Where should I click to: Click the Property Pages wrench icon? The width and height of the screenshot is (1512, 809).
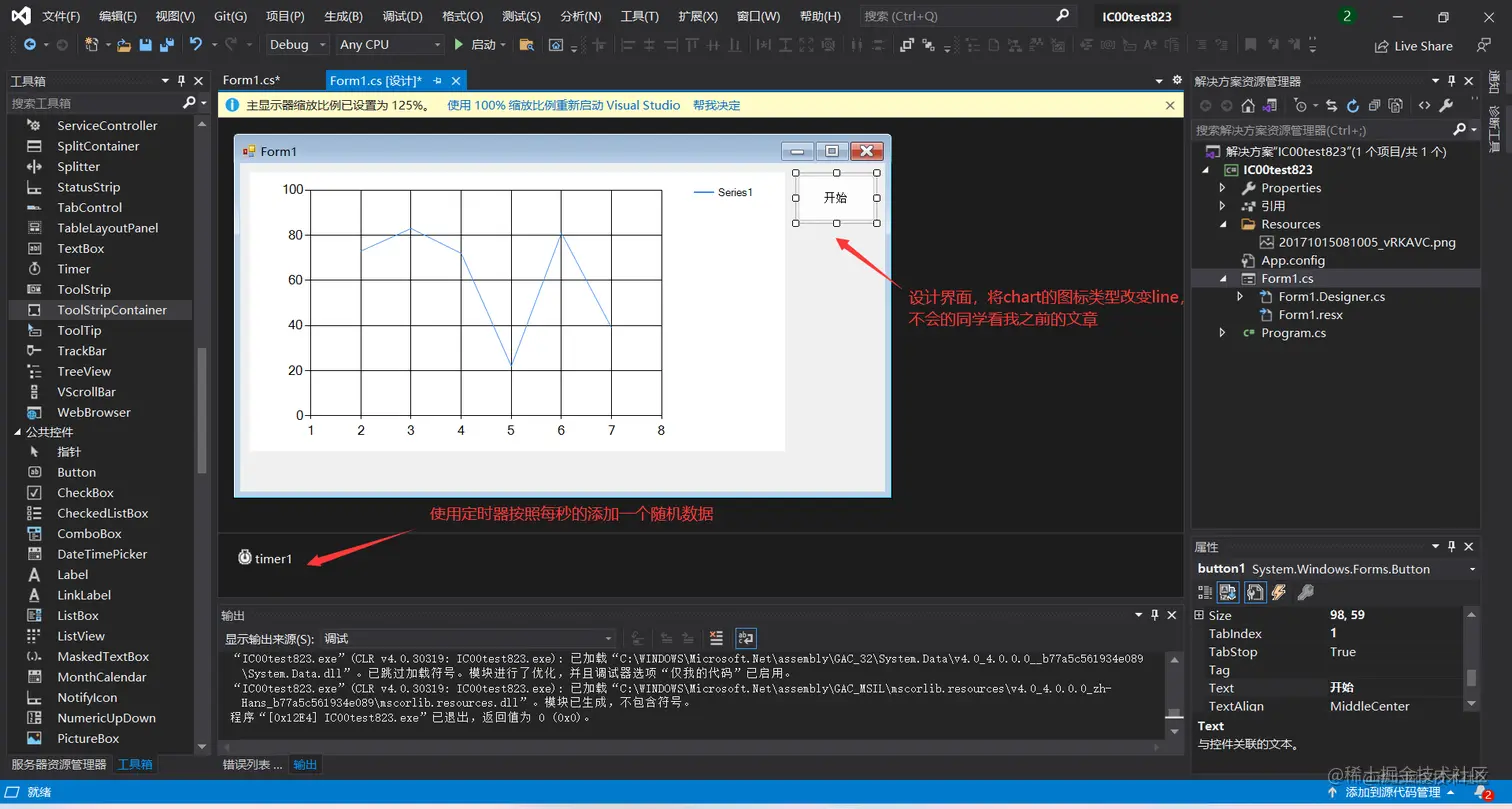[1305, 592]
